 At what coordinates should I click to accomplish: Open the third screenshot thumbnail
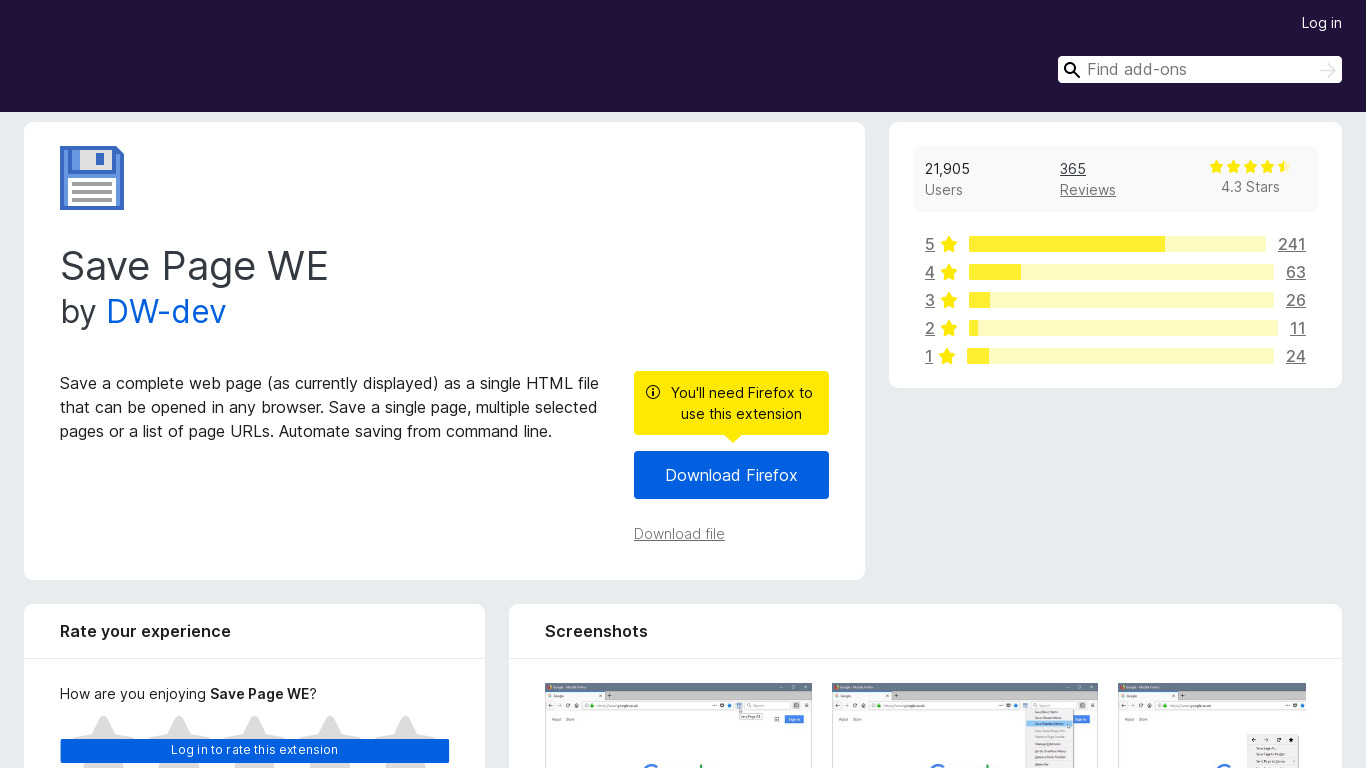(x=1212, y=725)
